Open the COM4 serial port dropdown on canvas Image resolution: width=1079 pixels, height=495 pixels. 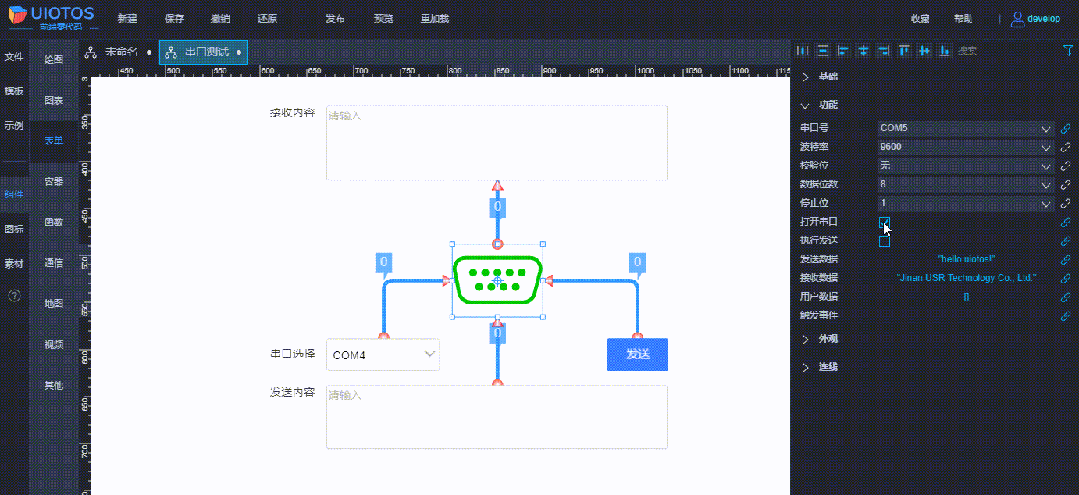click(x=383, y=355)
